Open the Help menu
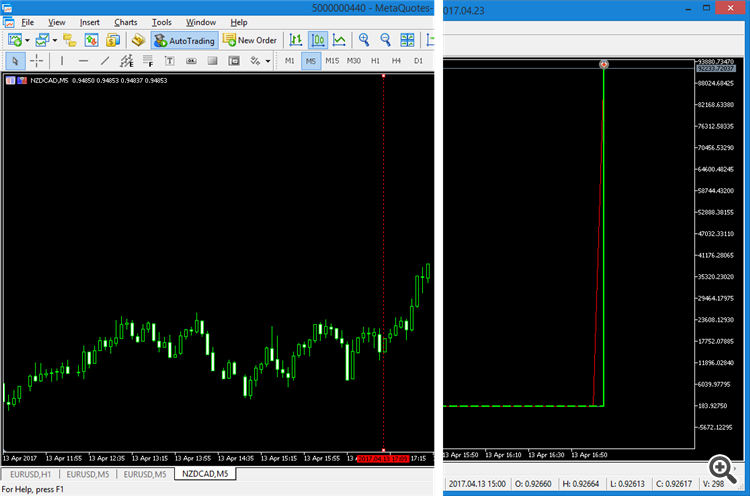Screen dimensions: 750x496 (x=239, y=22)
